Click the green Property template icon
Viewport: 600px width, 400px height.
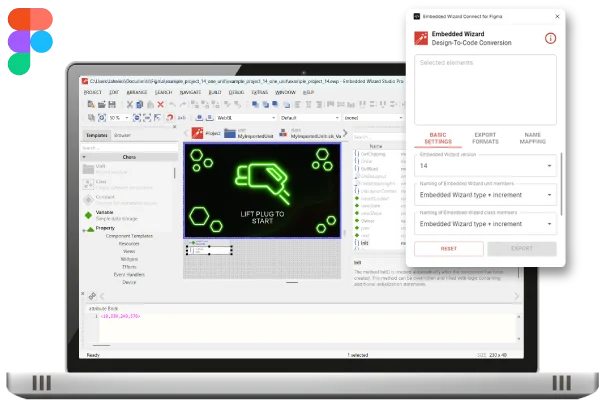pyautogui.click(x=90, y=229)
